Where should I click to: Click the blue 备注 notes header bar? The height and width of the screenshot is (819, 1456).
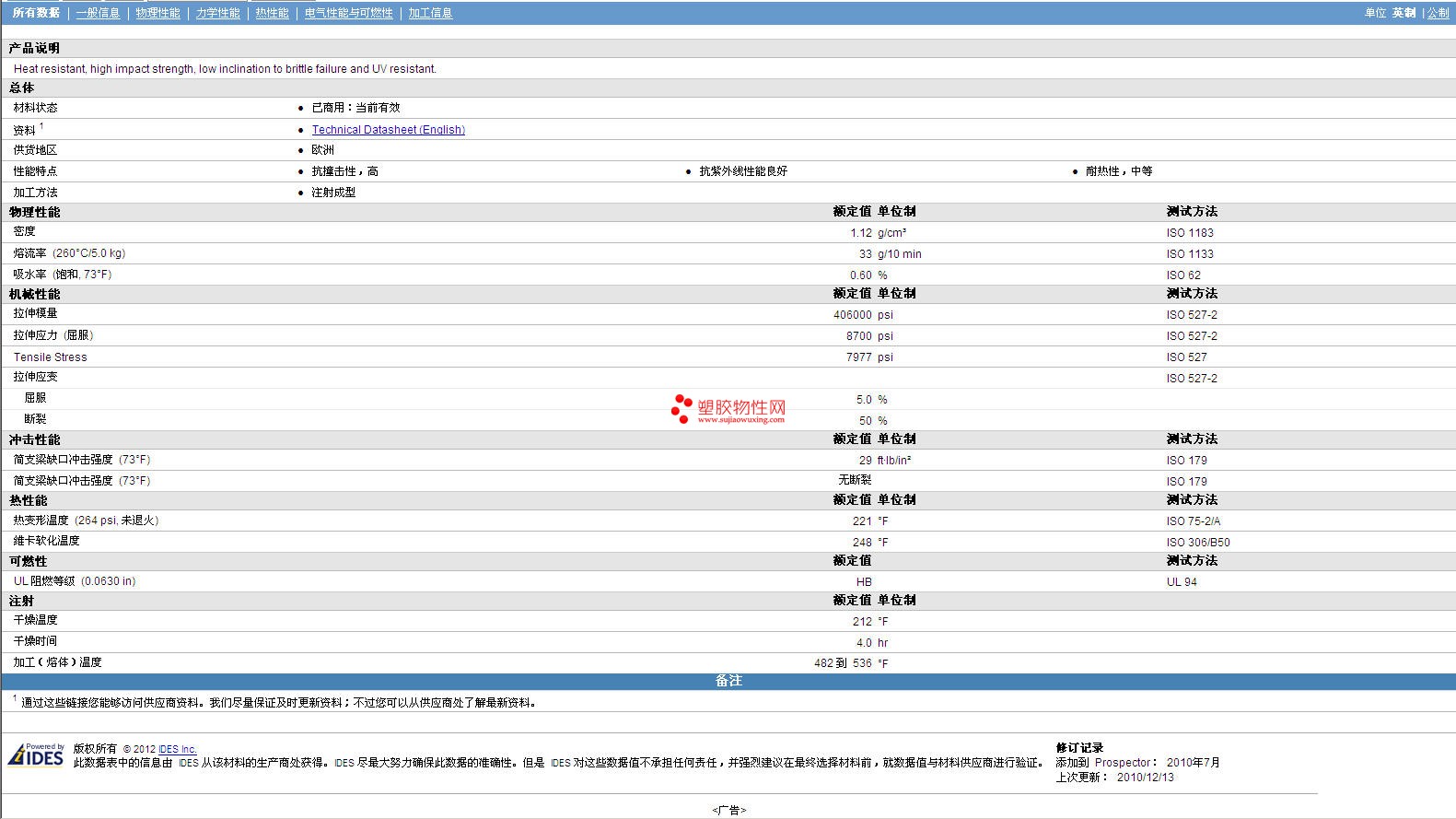point(728,681)
